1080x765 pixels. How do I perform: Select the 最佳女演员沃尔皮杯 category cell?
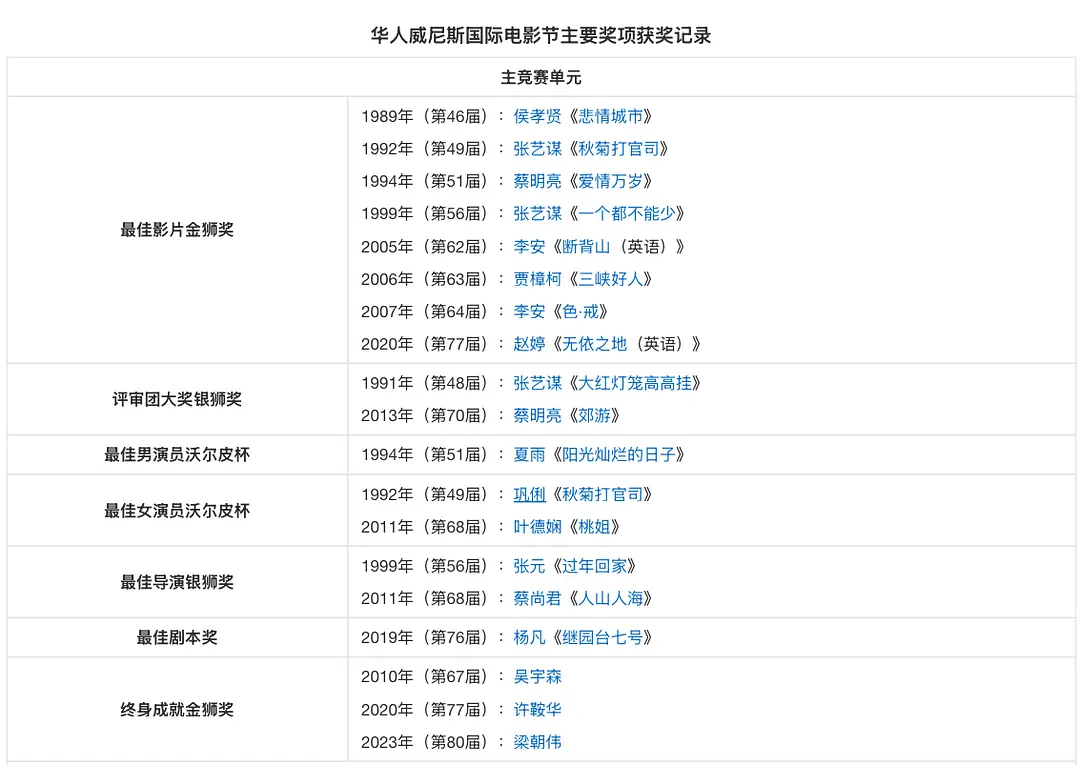tap(177, 511)
